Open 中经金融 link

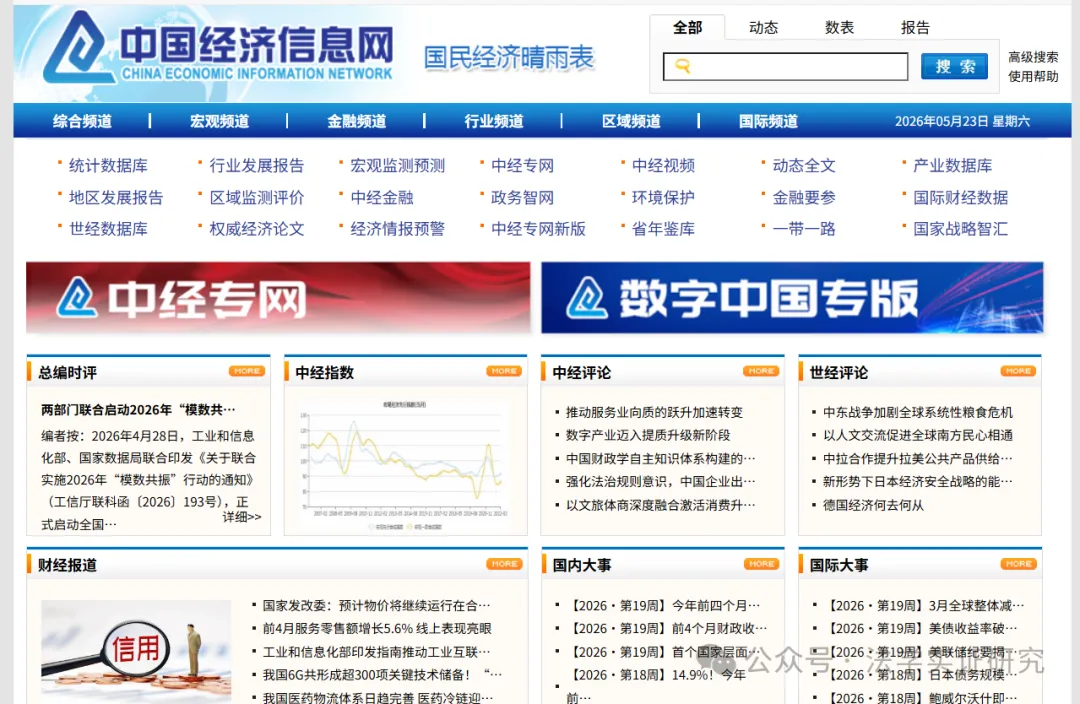pyautogui.click(x=382, y=198)
